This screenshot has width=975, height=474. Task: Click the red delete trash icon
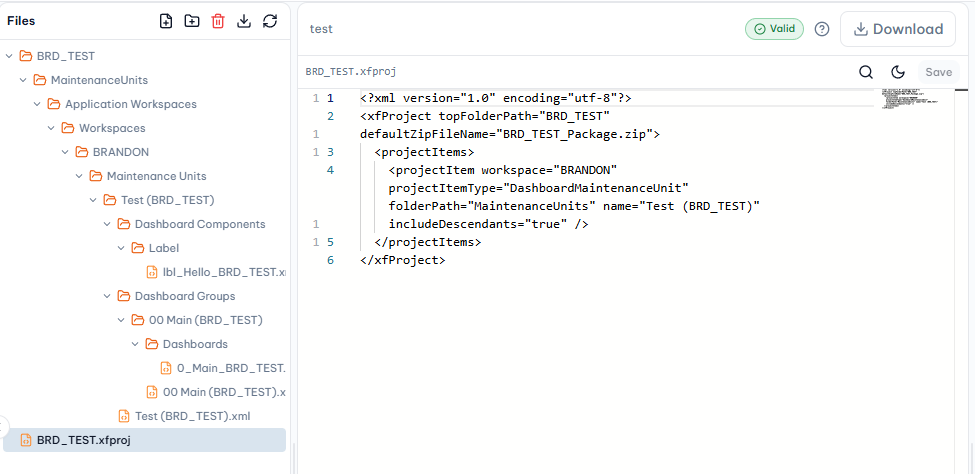pyautogui.click(x=218, y=21)
